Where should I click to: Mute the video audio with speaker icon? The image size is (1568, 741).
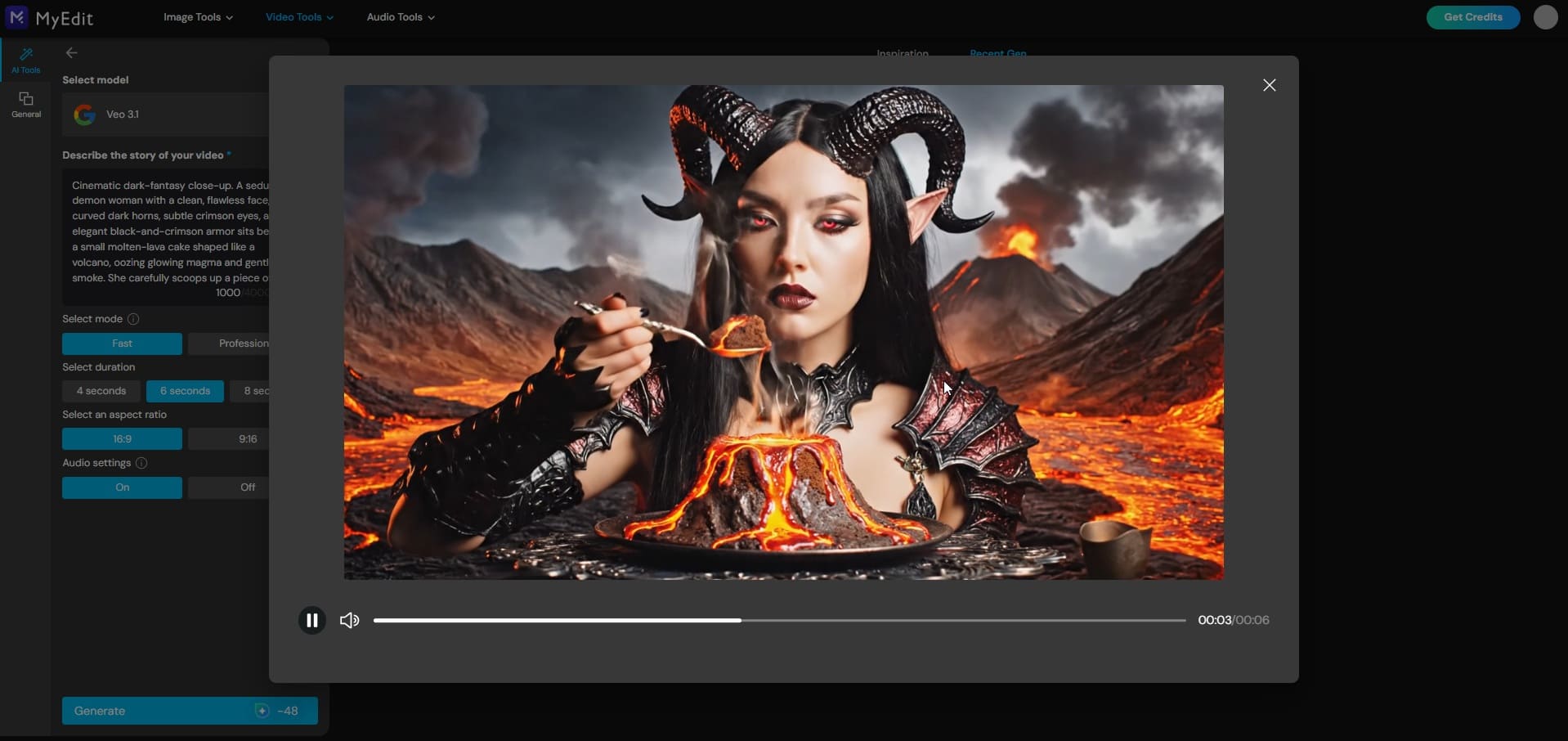point(349,620)
